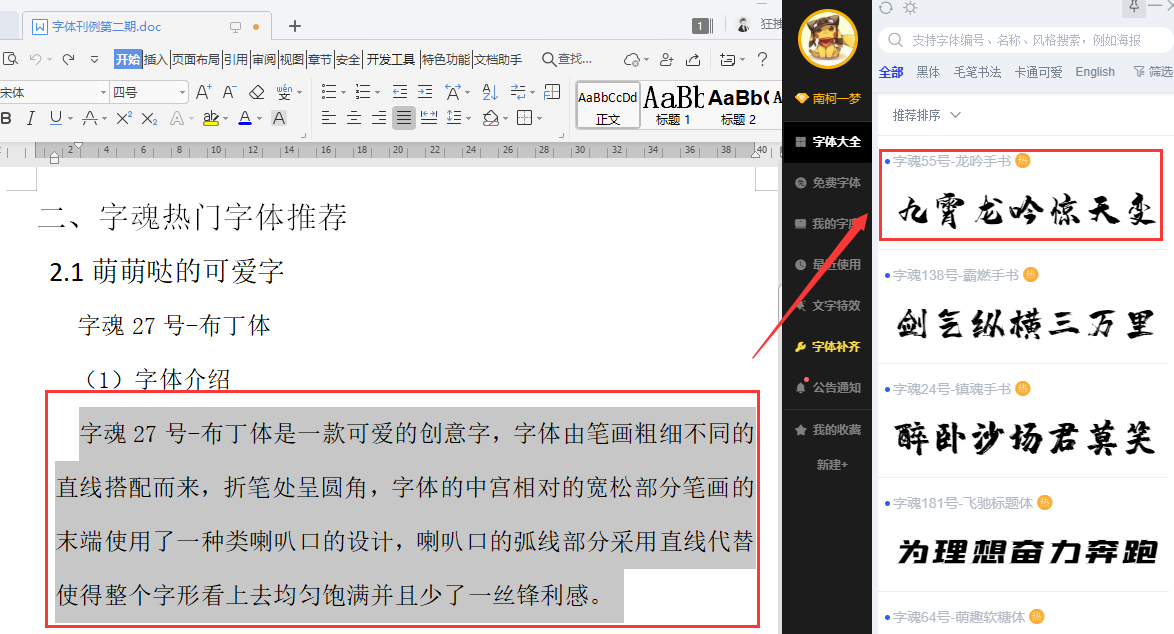Viewport: 1174px width, 634px height.
Task: Open a new document tab with plus
Action: coord(295,26)
